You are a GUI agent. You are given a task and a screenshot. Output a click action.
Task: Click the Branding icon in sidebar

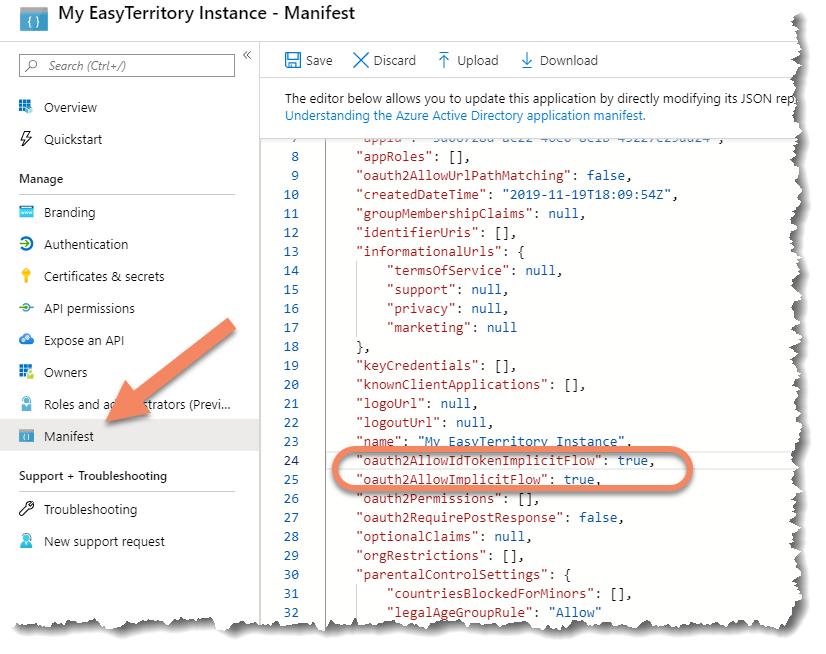(26, 212)
